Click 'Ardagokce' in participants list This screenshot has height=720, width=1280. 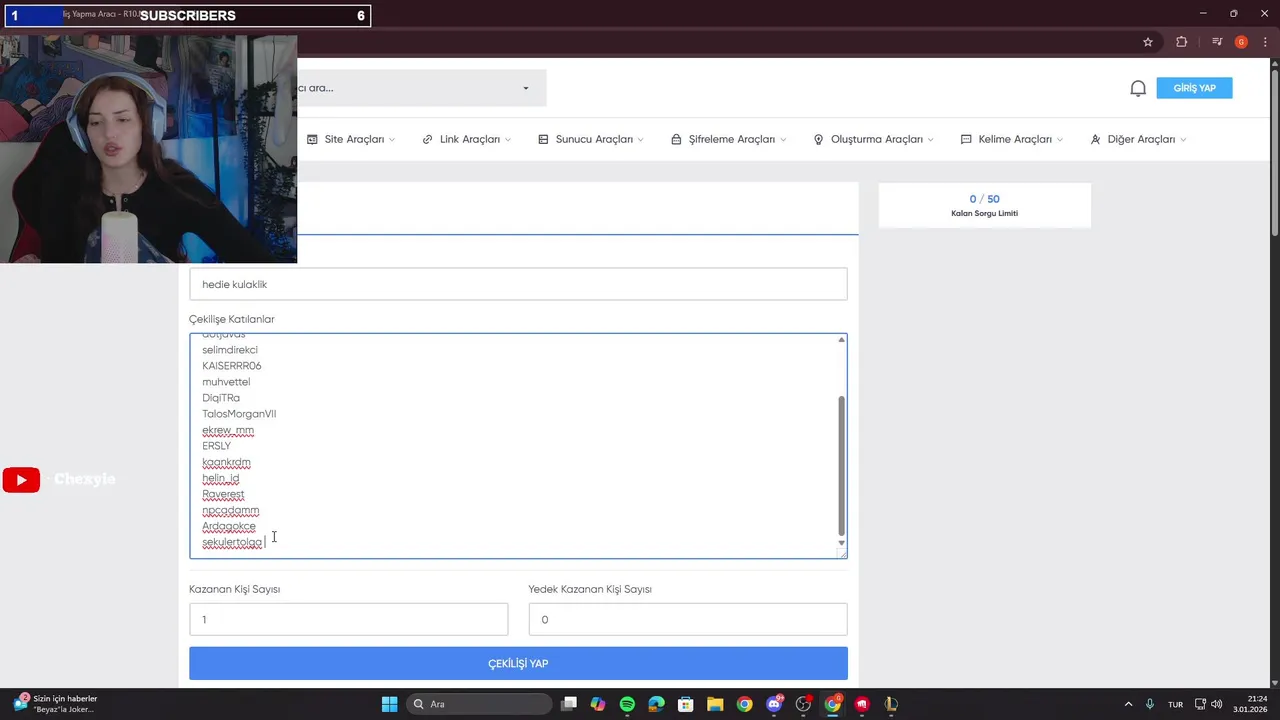(x=229, y=526)
